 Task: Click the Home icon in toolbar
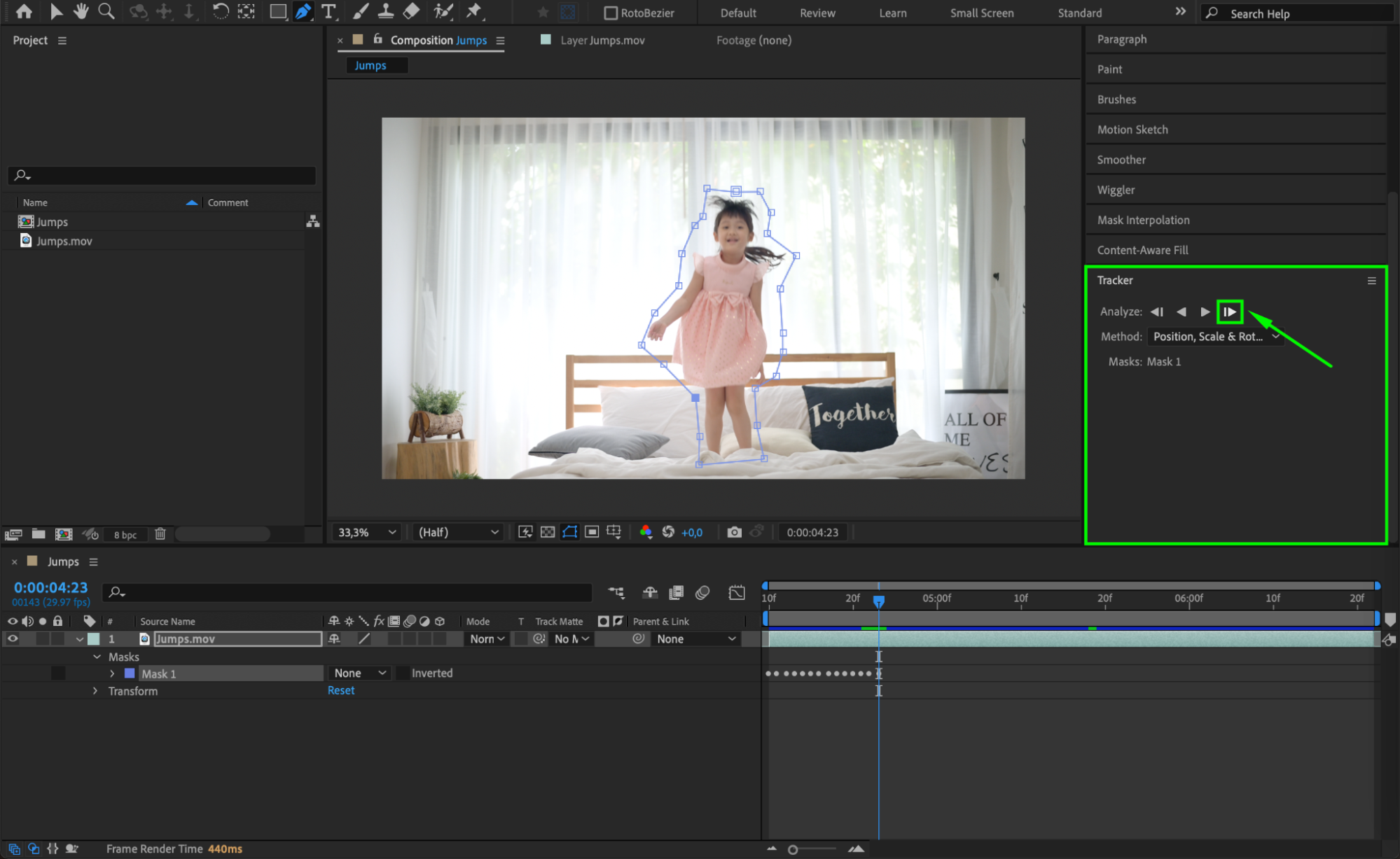[24, 11]
